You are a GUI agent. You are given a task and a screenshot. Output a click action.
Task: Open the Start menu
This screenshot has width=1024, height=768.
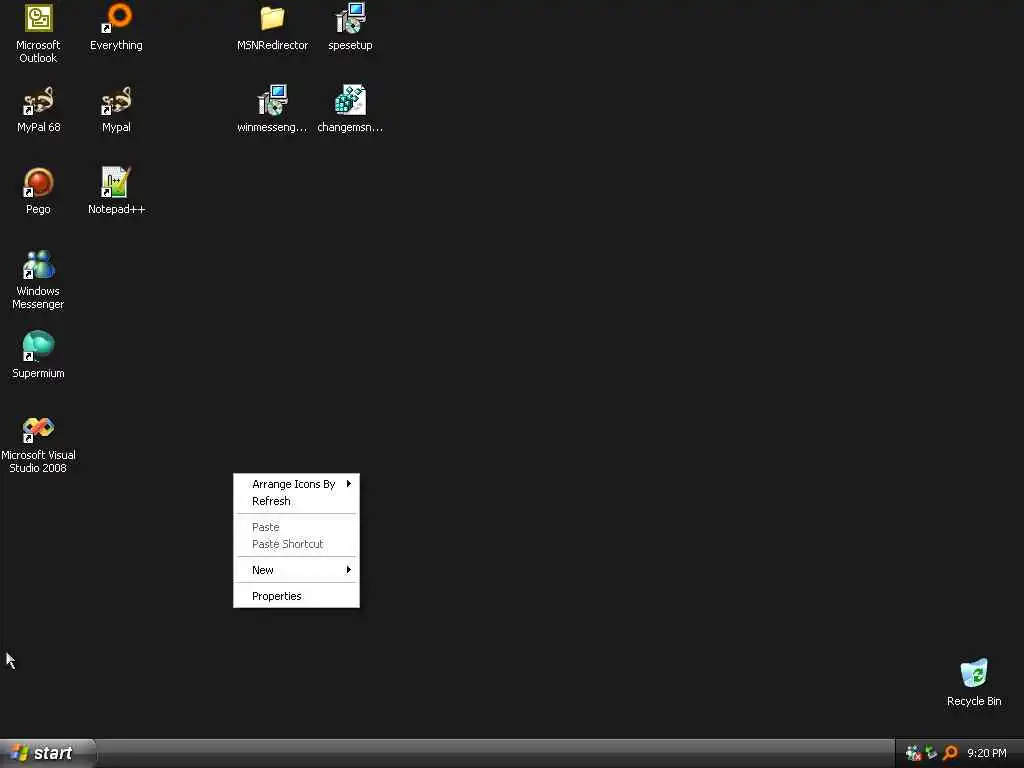(47, 753)
